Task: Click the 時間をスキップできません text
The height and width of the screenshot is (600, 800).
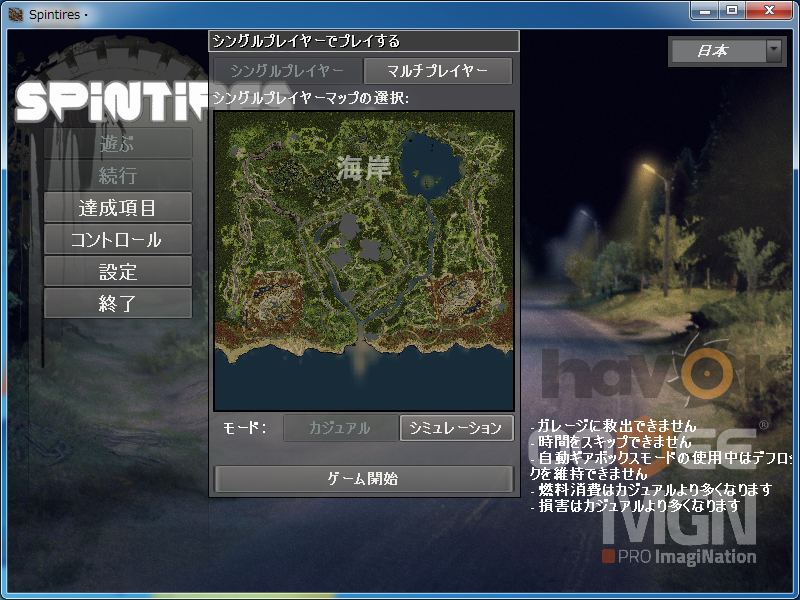Action: (x=611, y=441)
